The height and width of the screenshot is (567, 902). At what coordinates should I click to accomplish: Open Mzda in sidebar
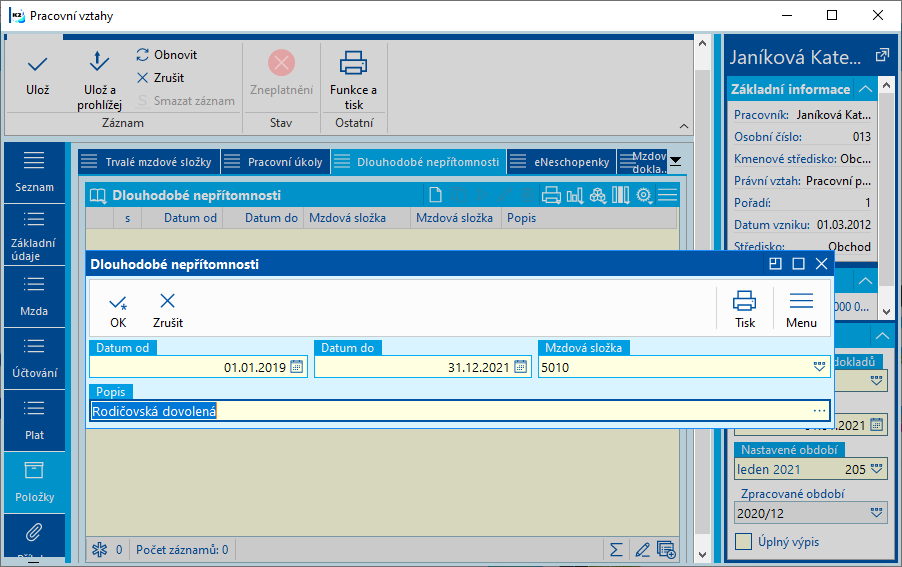(34, 297)
